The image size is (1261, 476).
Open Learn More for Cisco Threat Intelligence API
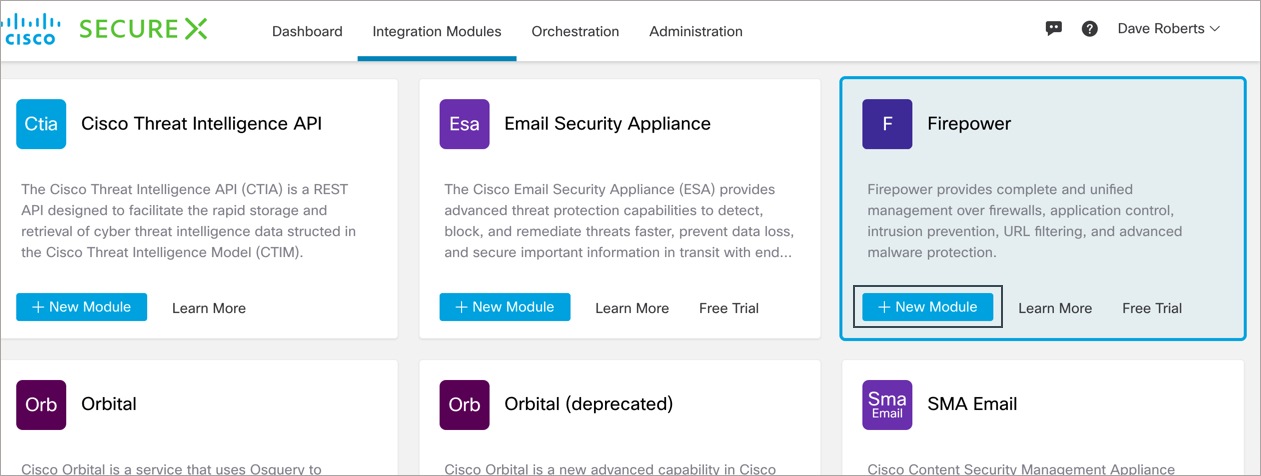(209, 308)
